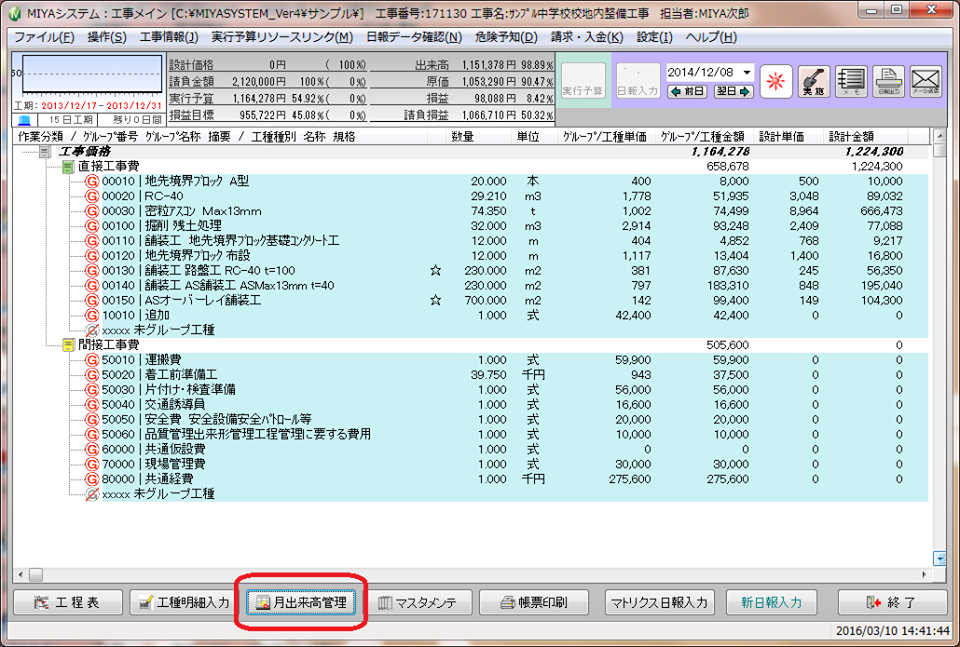
Task: Click the 工程表 button
Action: [x=68, y=602]
